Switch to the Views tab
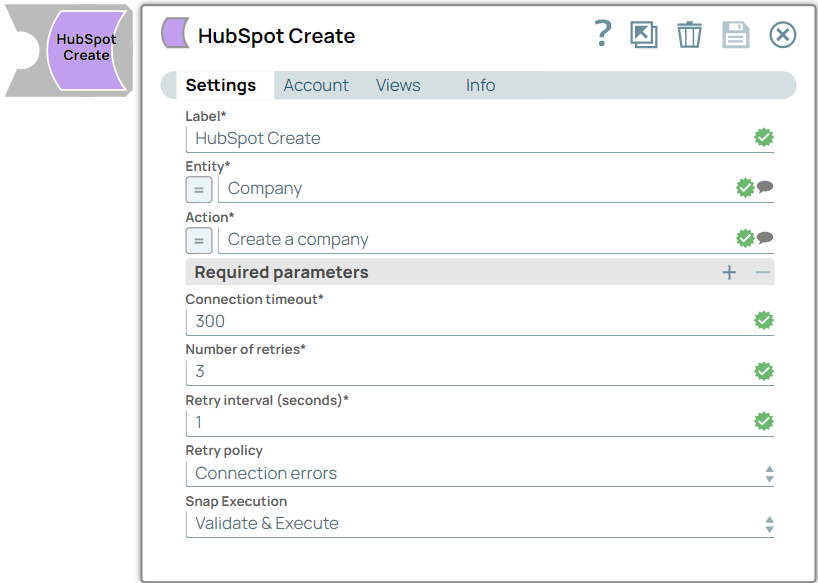The image size is (818, 583). point(398,85)
